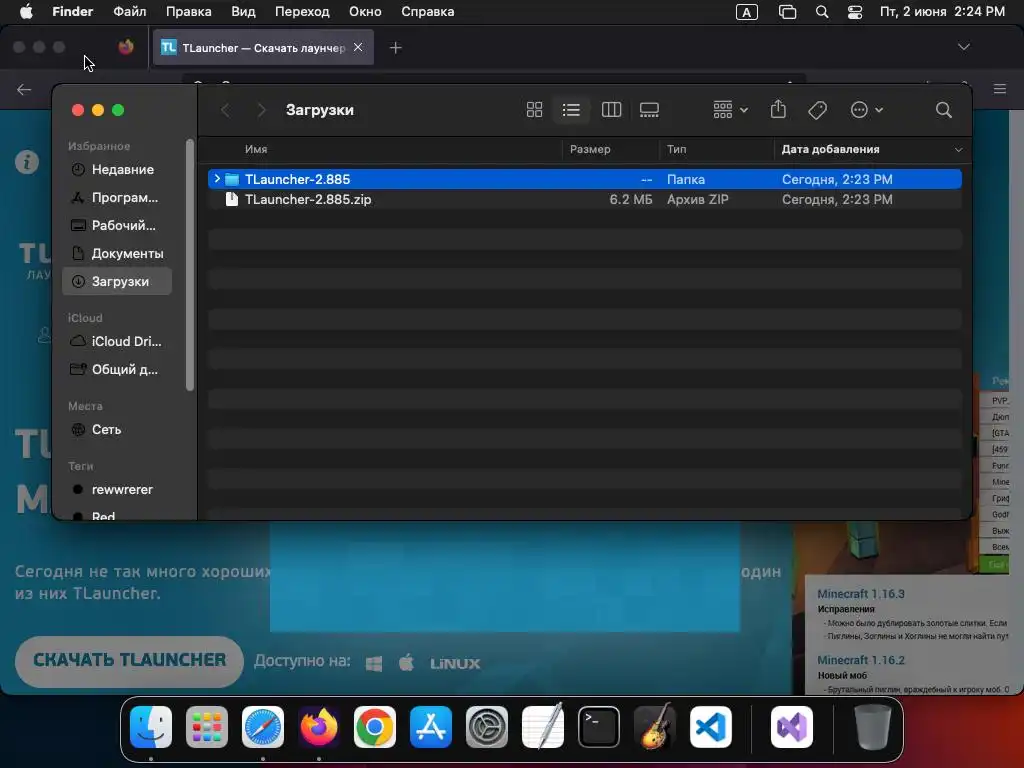Open Launchpad from the Dock
The image size is (1024, 768).
(x=207, y=727)
